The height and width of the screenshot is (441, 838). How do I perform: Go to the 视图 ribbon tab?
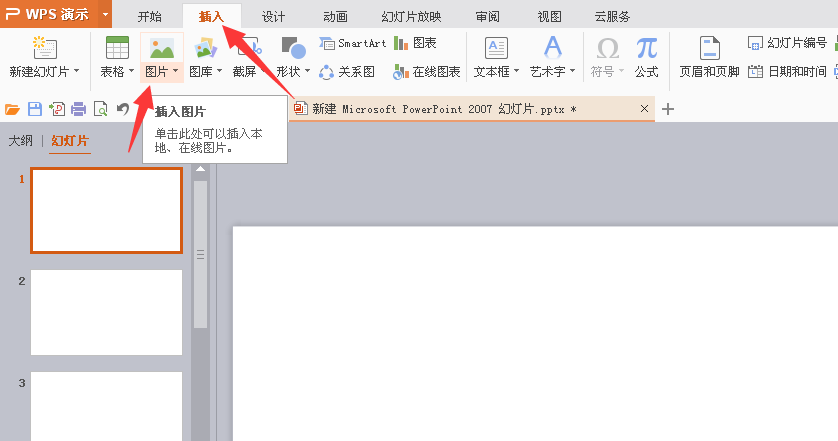(x=549, y=17)
